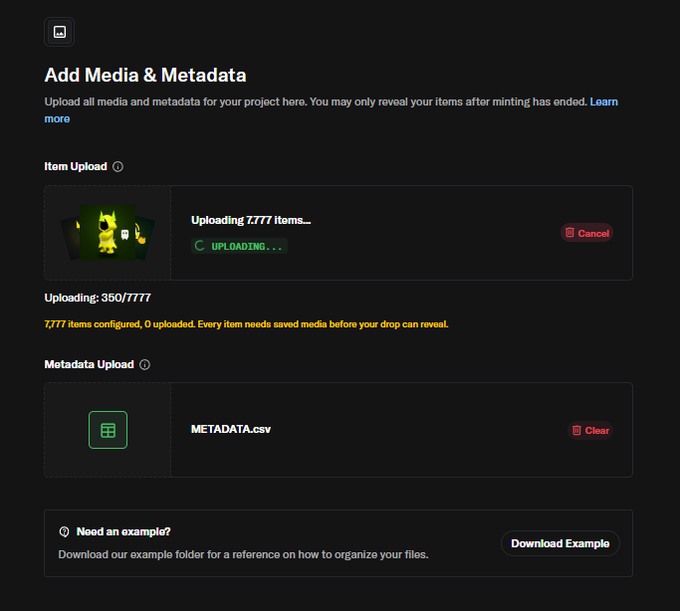Click the lightbulb icon beside Need an example

point(64,532)
